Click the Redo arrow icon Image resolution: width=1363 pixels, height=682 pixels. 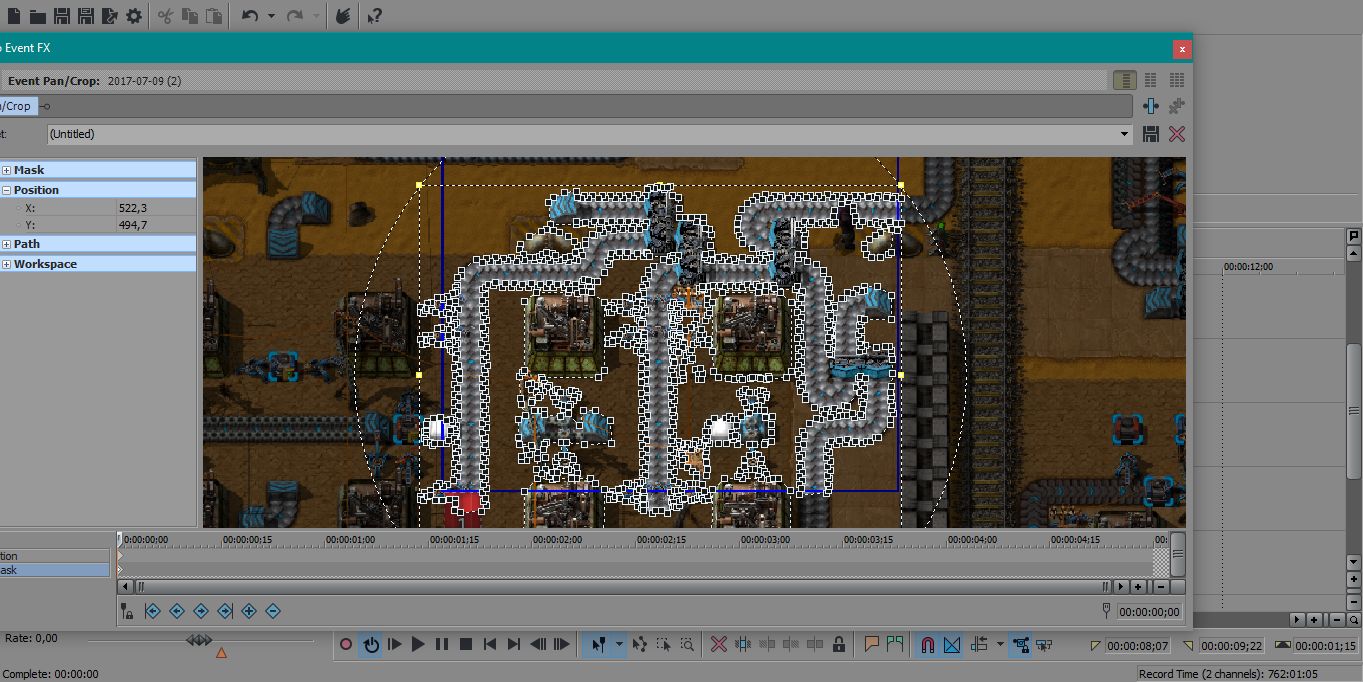(x=295, y=16)
